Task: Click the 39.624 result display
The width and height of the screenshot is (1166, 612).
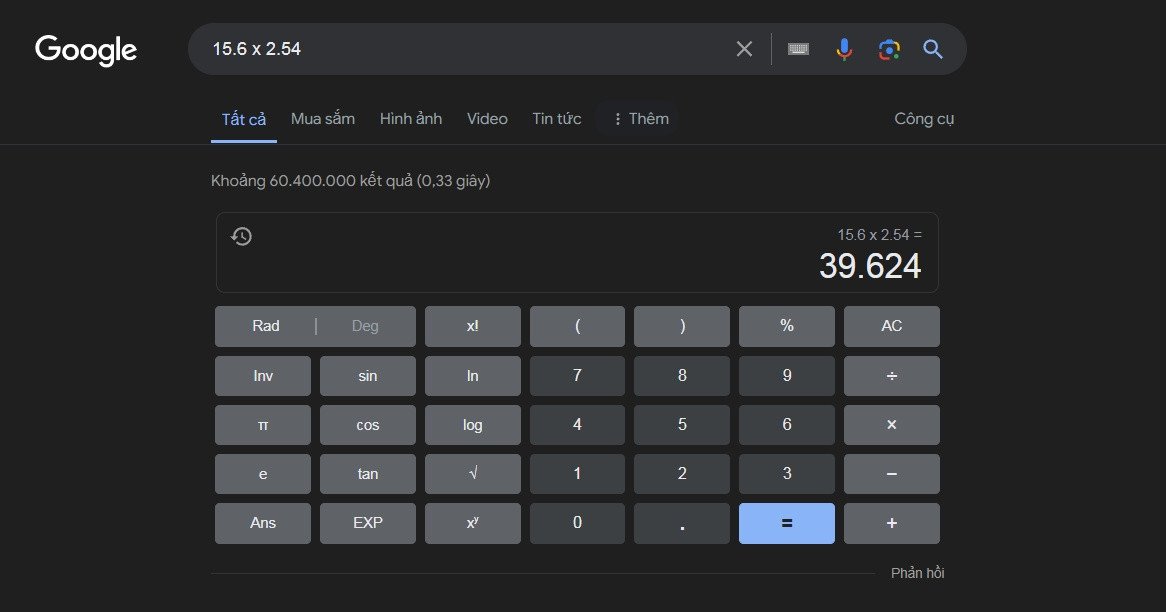Action: pyautogui.click(x=869, y=266)
